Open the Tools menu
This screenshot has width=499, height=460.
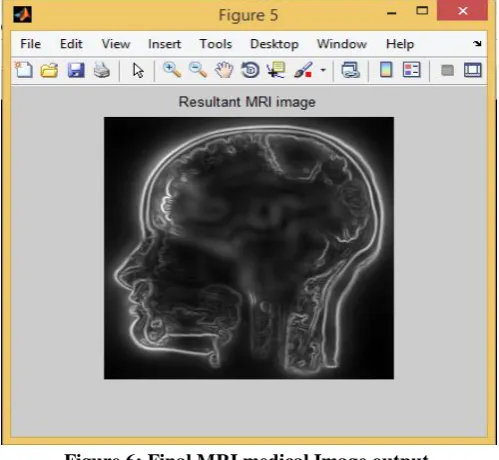point(216,44)
